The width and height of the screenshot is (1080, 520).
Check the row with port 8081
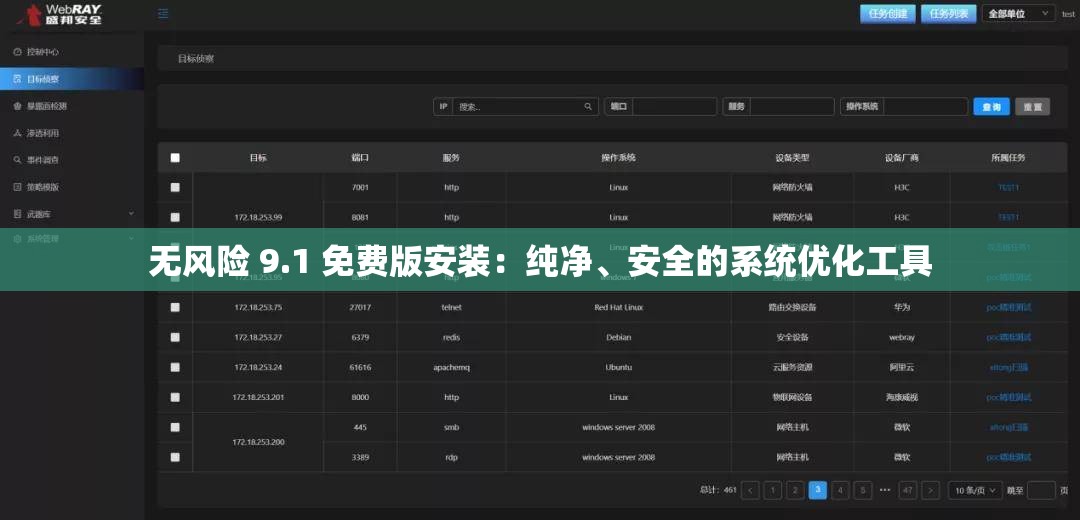(x=175, y=217)
